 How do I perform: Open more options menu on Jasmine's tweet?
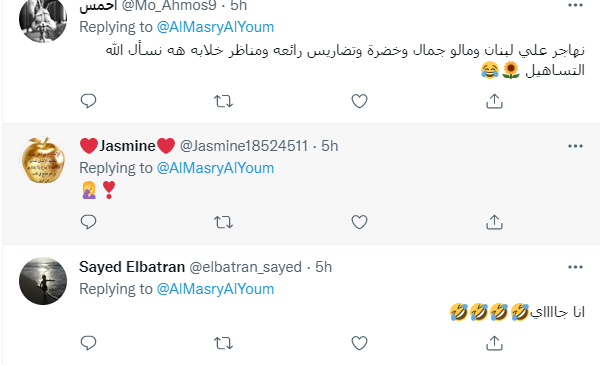[x=575, y=146]
